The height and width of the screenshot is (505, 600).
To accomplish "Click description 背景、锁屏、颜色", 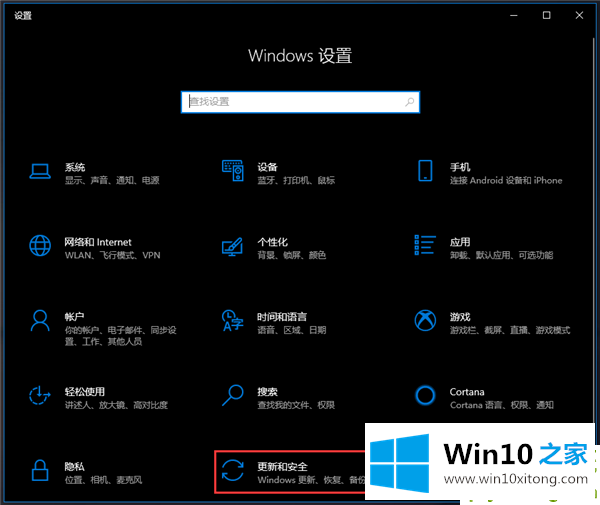I will click(x=292, y=255).
